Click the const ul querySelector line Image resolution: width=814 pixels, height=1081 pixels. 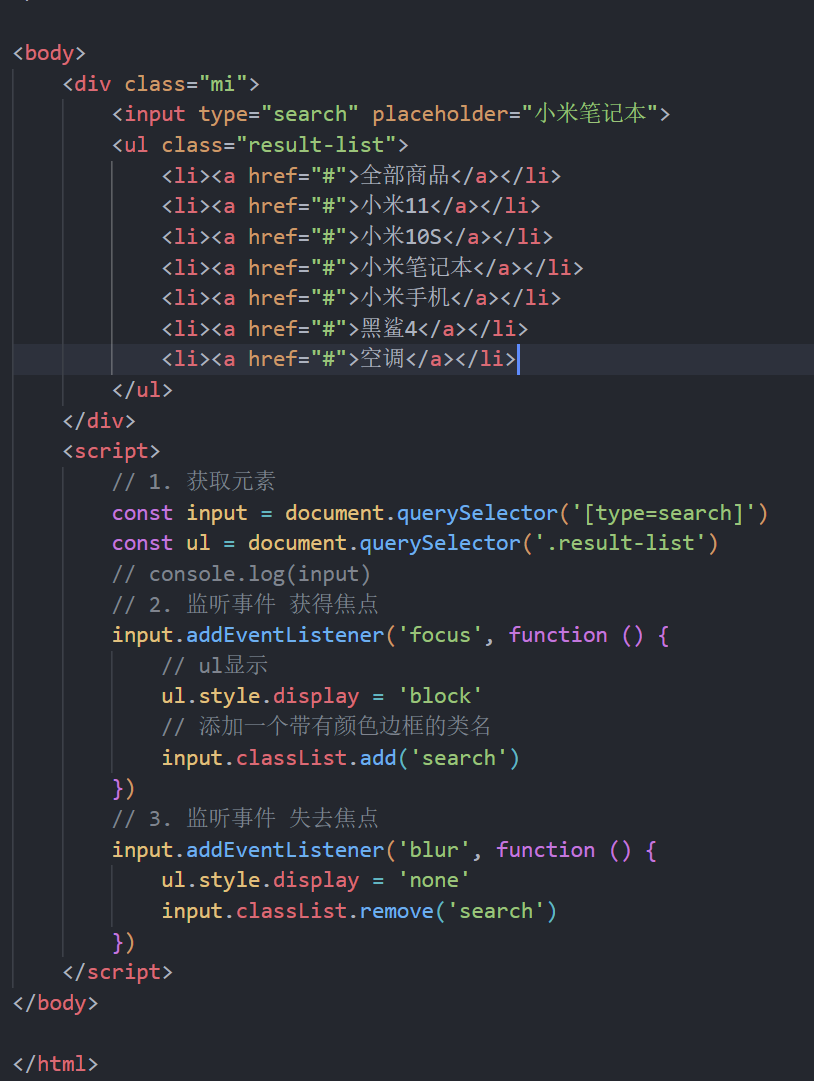coord(415,543)
